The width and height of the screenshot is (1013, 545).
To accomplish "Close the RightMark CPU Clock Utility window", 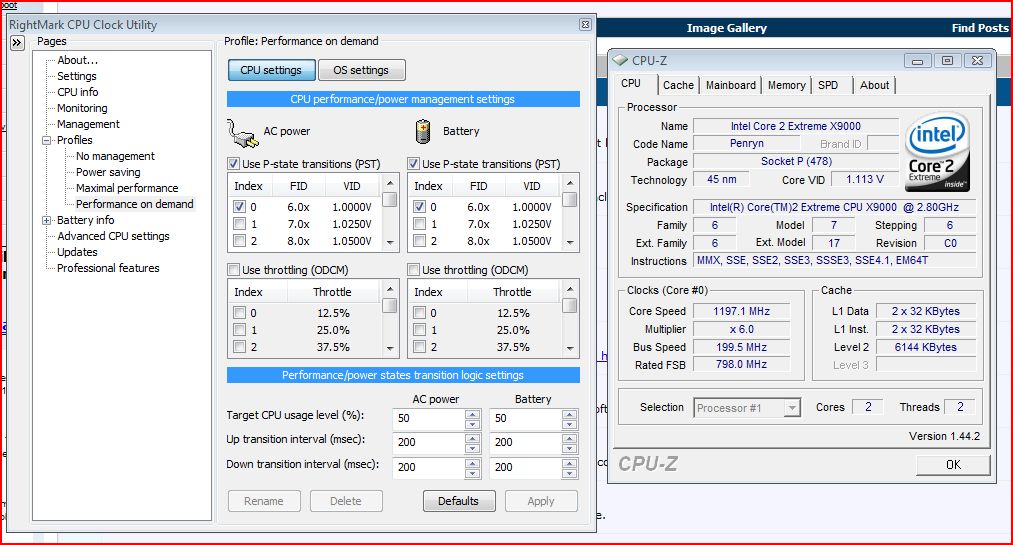I will (x=585, y=25).
